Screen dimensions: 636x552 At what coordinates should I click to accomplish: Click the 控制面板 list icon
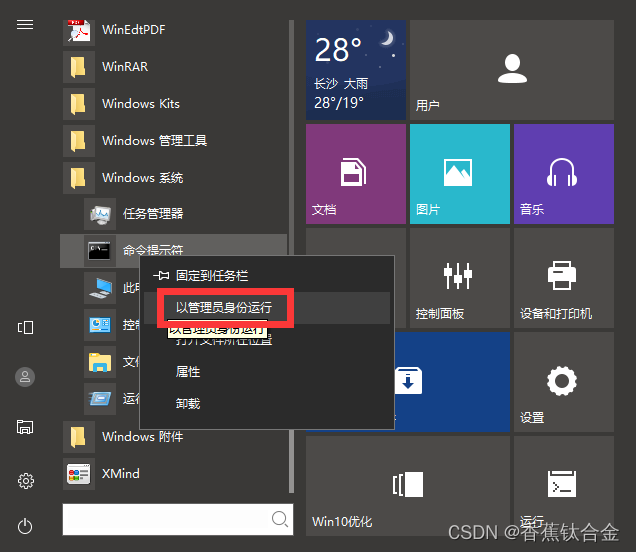coord(100,324)
